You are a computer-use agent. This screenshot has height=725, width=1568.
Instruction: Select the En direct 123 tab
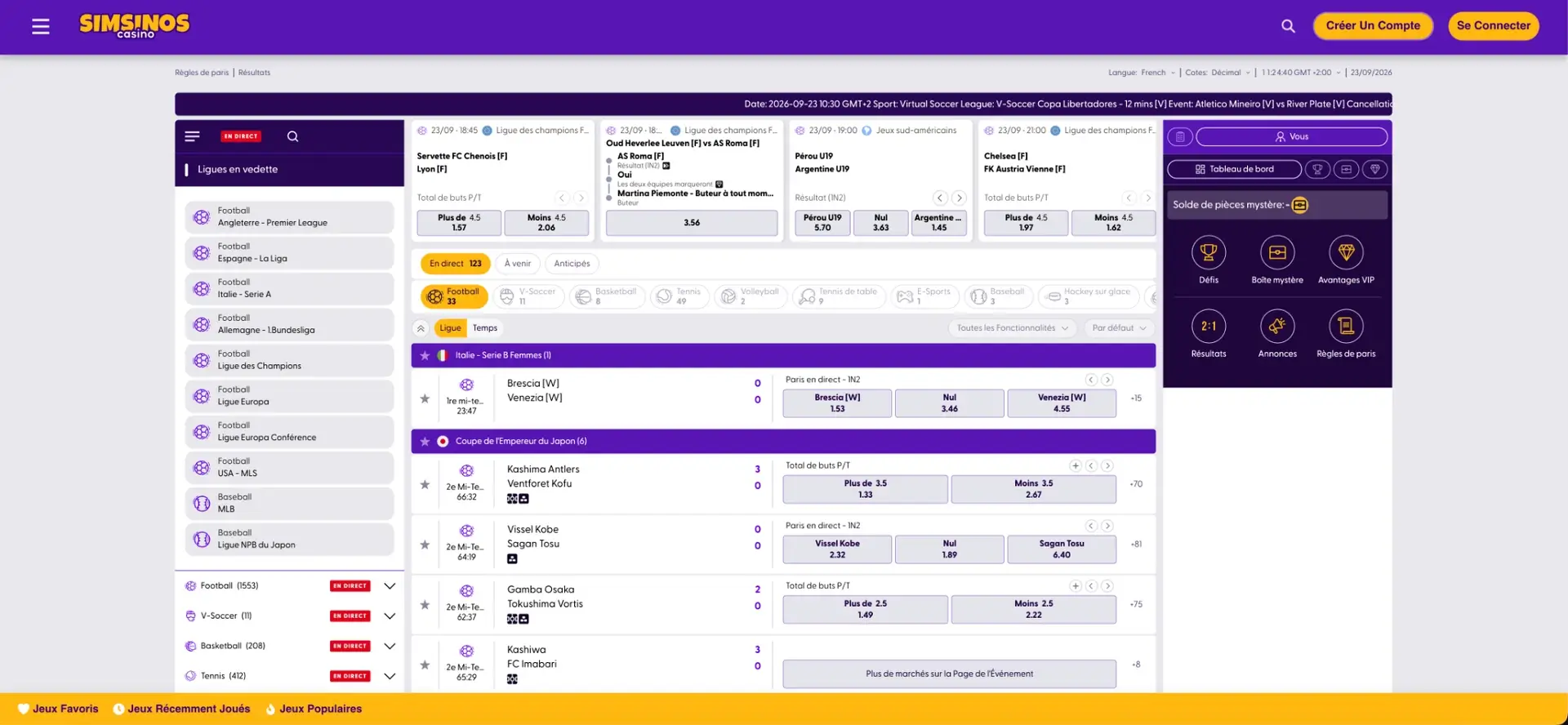click(456, 264)
